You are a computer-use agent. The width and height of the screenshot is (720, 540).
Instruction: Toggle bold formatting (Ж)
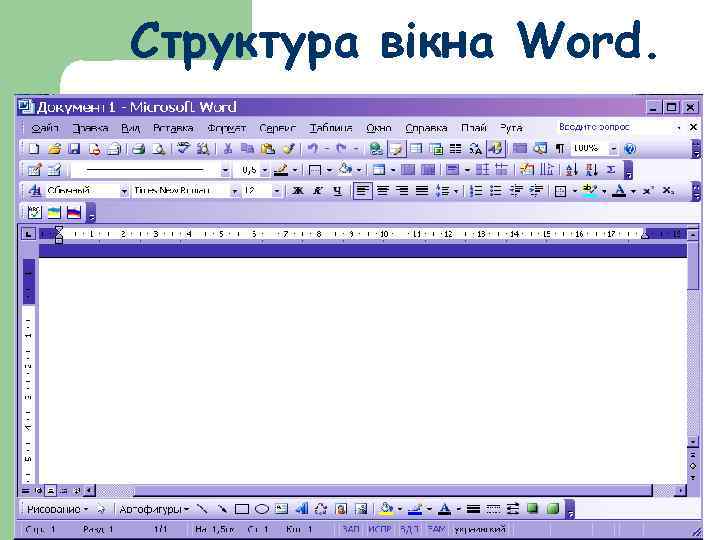pyautogui.click(x=298, y=191)
